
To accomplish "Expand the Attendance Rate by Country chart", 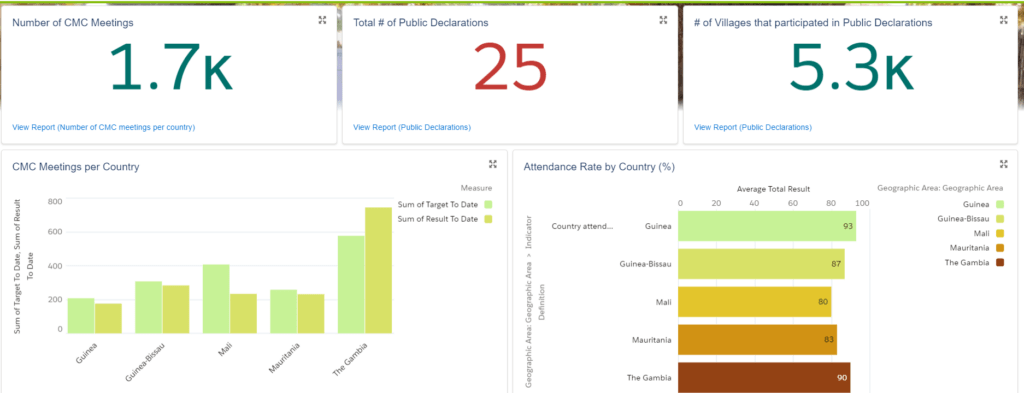I will (x=1004, y=164).
